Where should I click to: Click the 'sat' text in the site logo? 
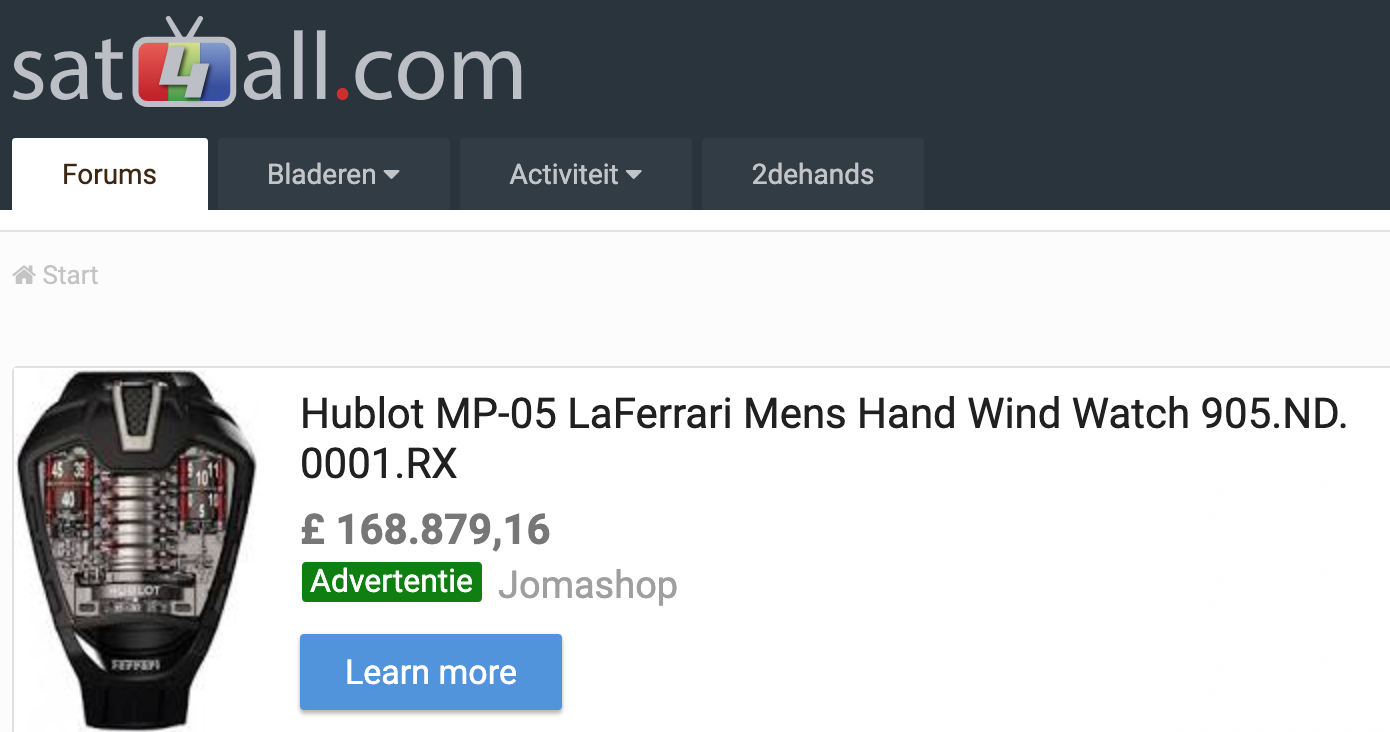69,70
